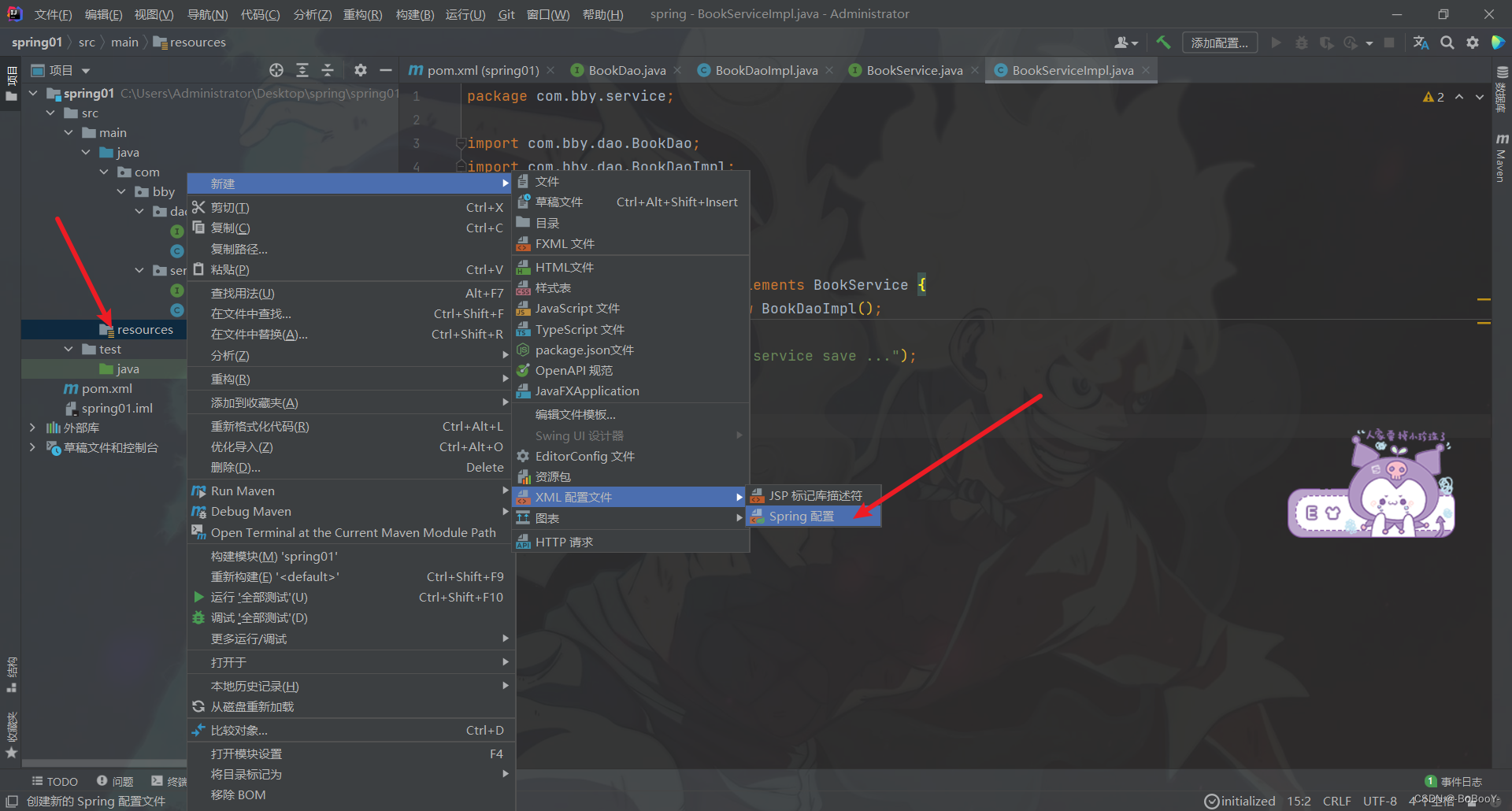Open the Git menu in menu bar
The image size is (1512, 811).
[506, 14]
